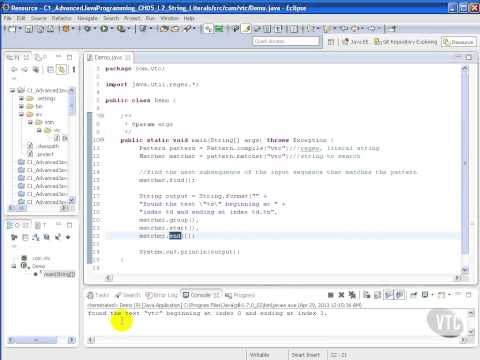Open the Help menu
The width and height of the screenshot is (480, 360).
click(x=189, y=18)
